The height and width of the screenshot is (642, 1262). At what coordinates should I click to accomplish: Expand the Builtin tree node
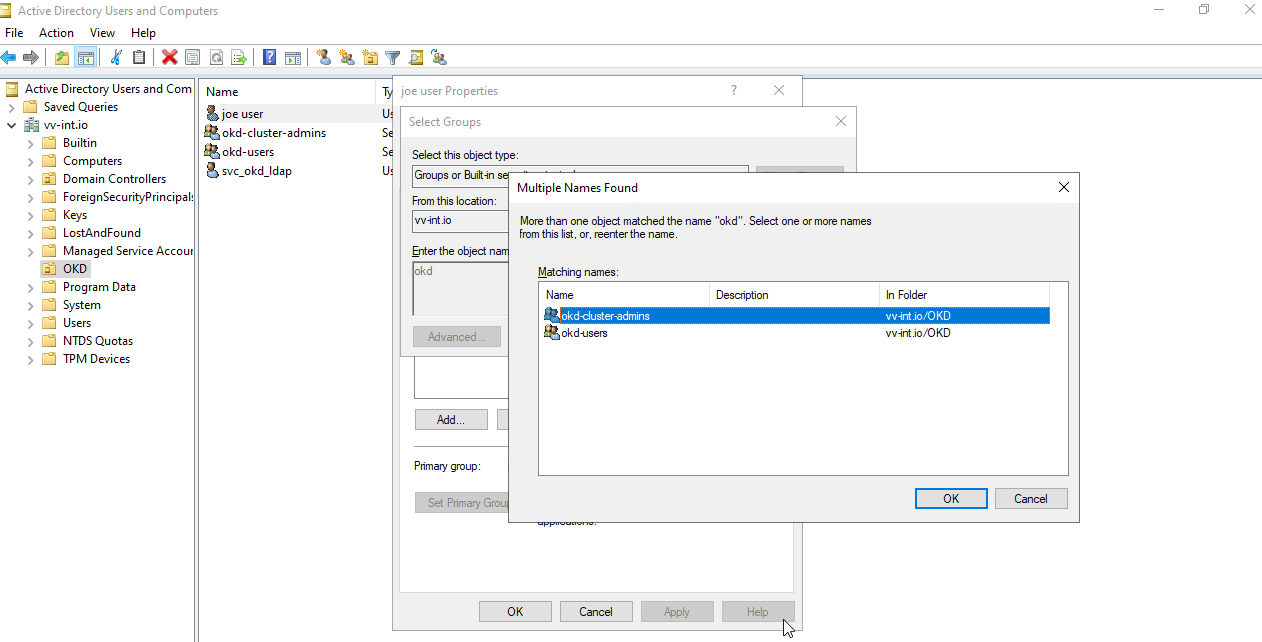coord(31,143)
